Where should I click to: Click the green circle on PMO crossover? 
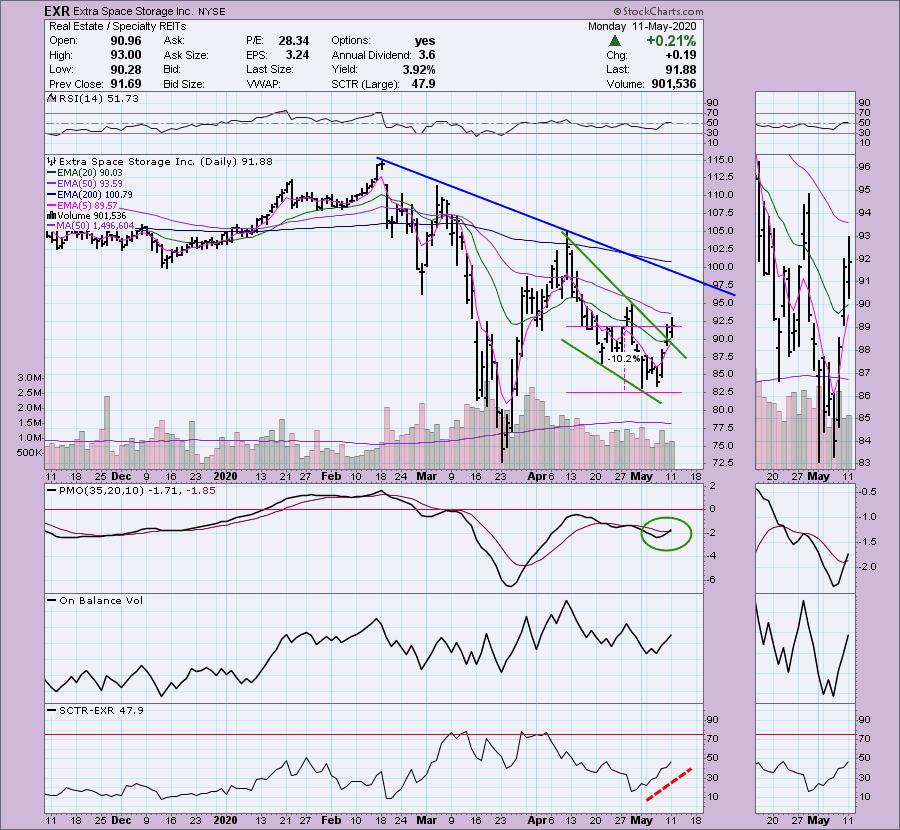pyautogui.click(x=666, y=533)
